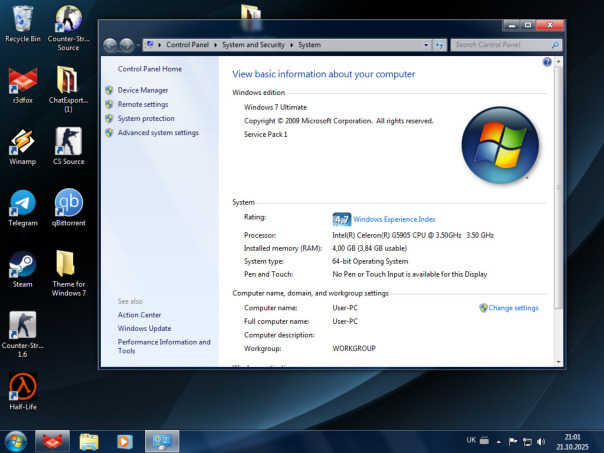Click the Back navigation arrow button
This screenshot has width=604, height=453.
pyautogui.click(x=111, y=45)
